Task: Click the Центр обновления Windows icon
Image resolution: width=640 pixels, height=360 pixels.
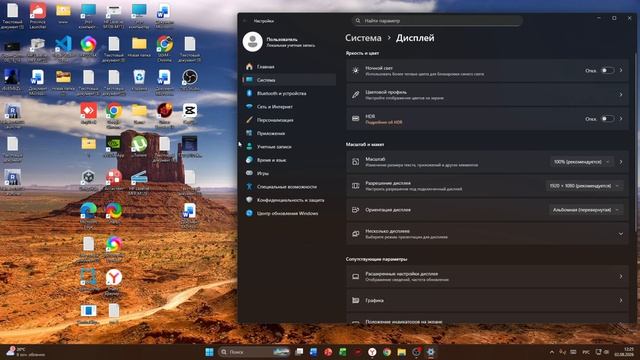Action: [x=249, y=213]
